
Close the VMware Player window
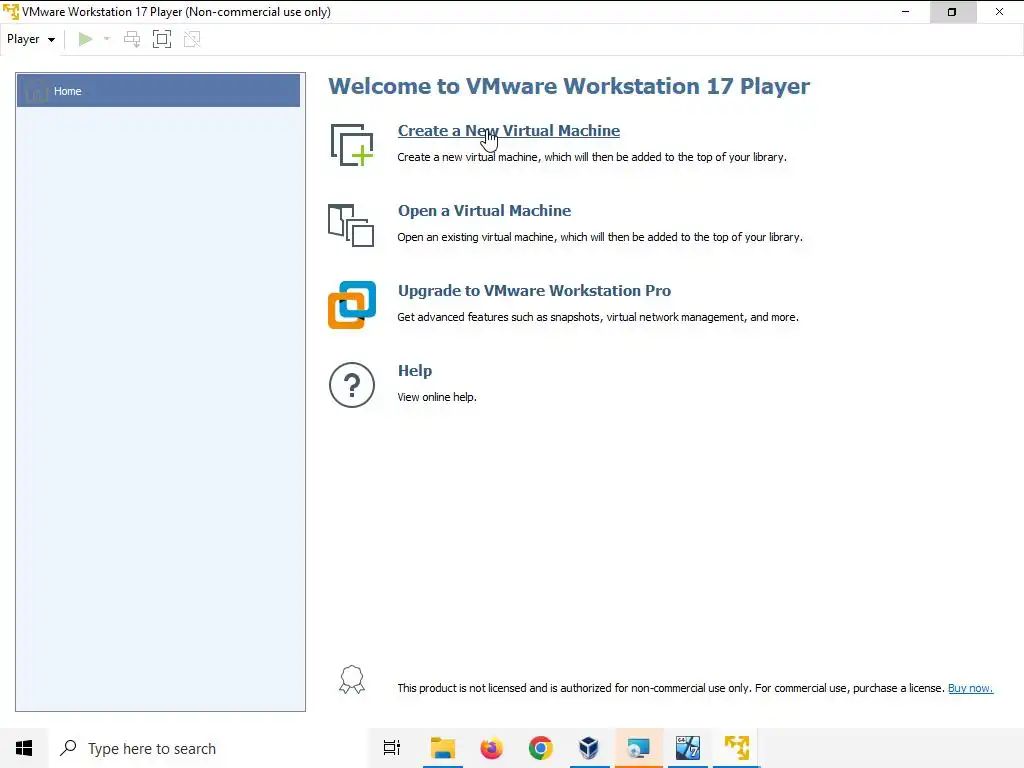[1000, 12]
